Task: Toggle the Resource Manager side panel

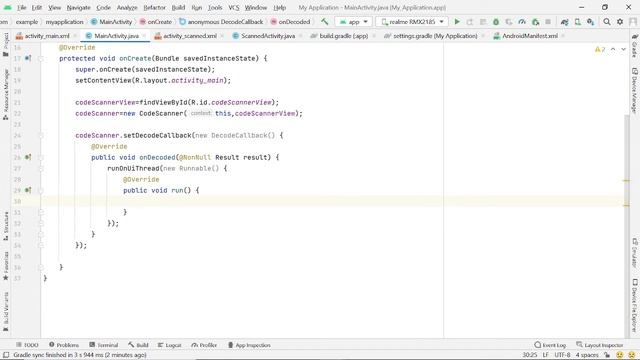Action: [x=6, y=94]
